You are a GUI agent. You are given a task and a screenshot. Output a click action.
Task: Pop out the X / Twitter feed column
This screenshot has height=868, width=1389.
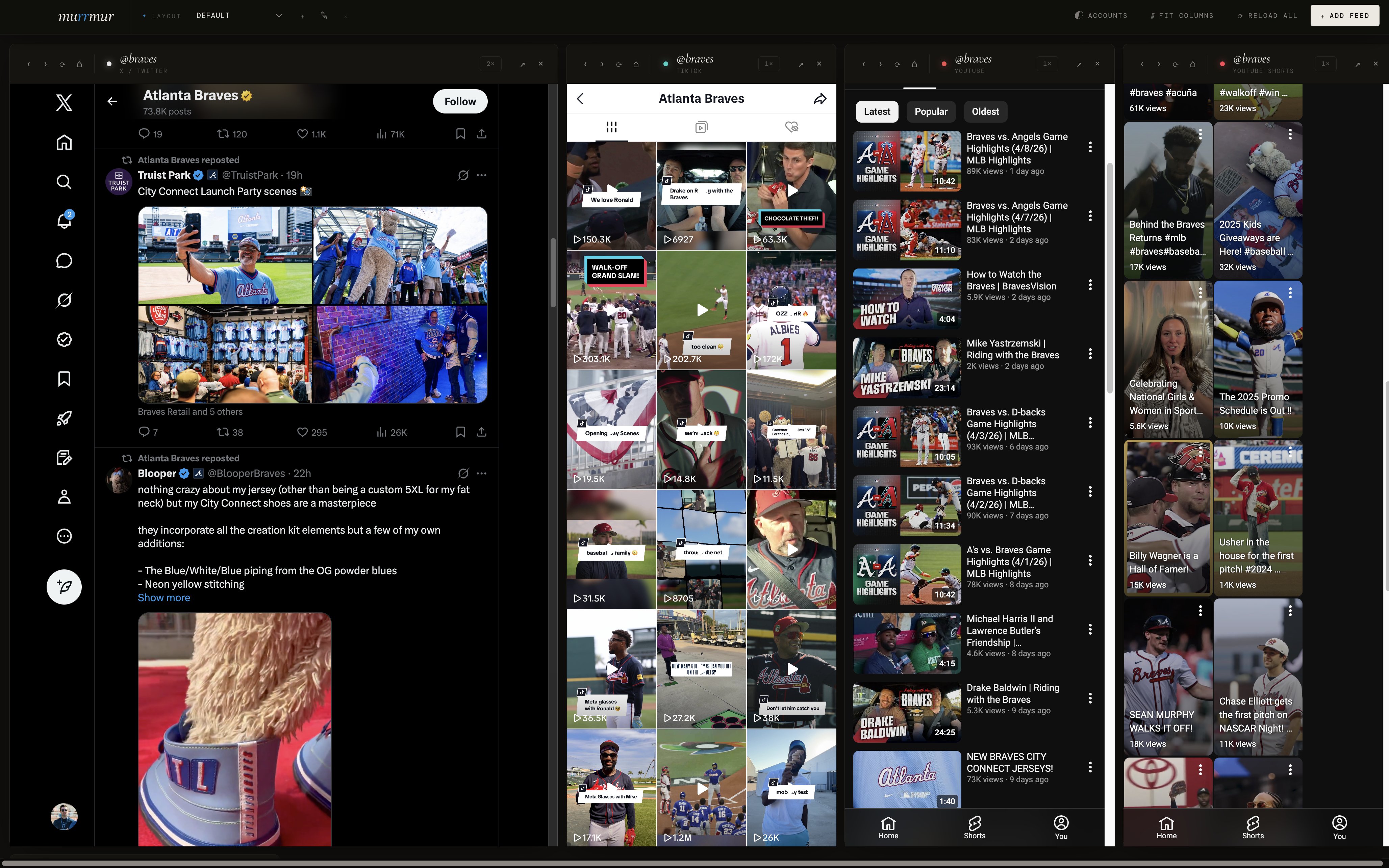tap(522, 64)
